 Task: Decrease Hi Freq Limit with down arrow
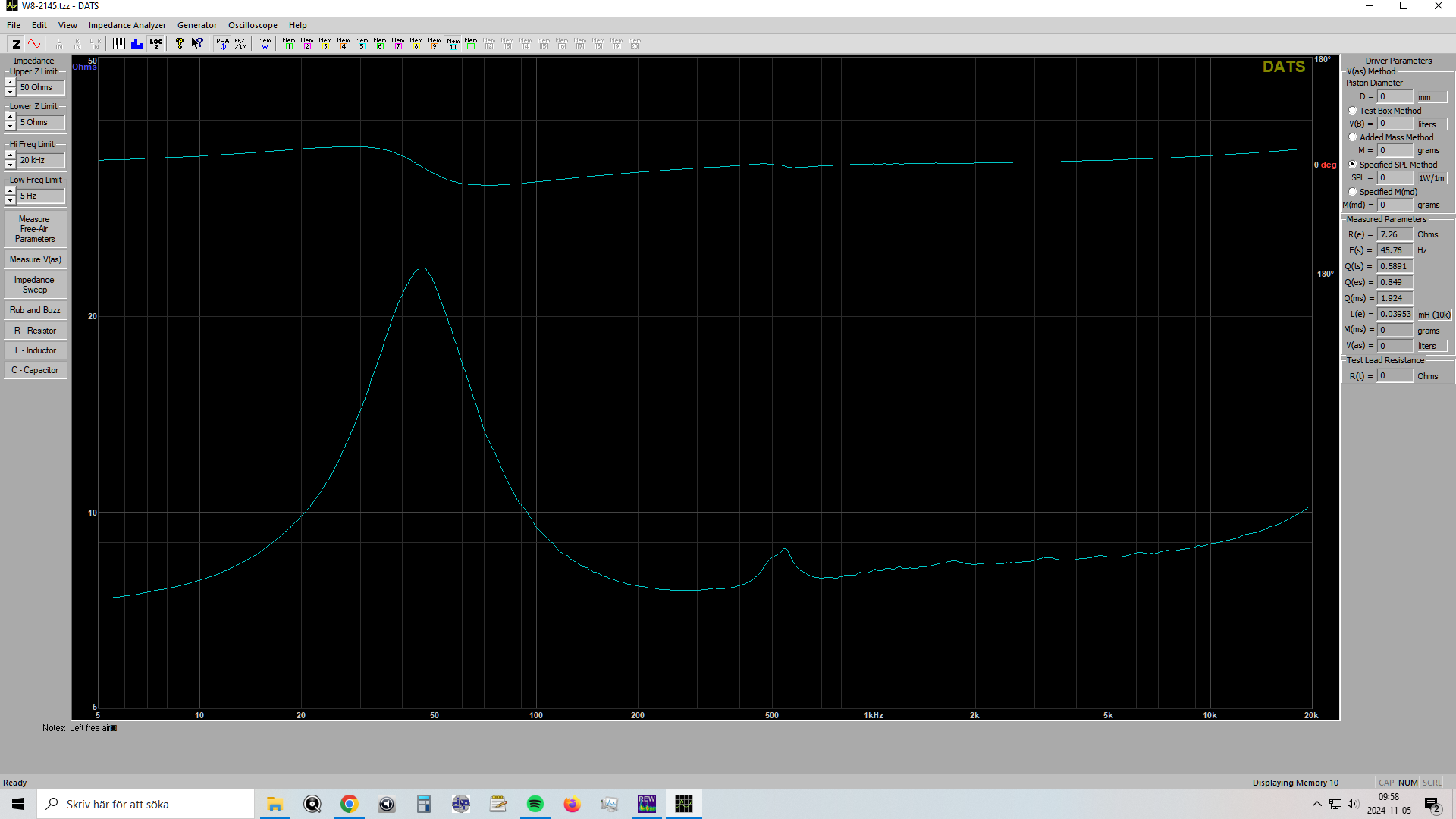pyautogui.click(x=11, y=165)
